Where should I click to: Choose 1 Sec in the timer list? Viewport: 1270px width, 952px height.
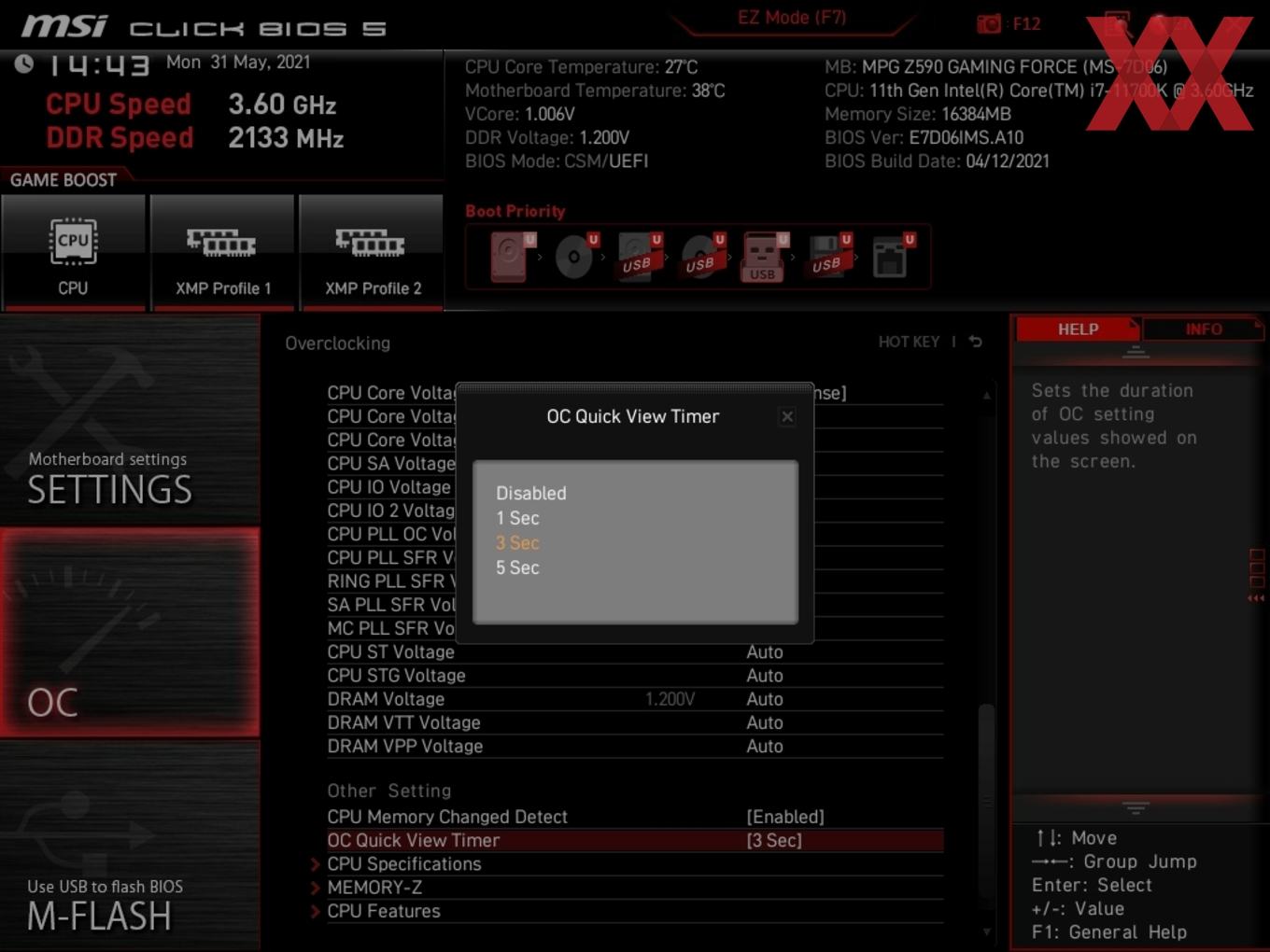[x=517, y=518]
